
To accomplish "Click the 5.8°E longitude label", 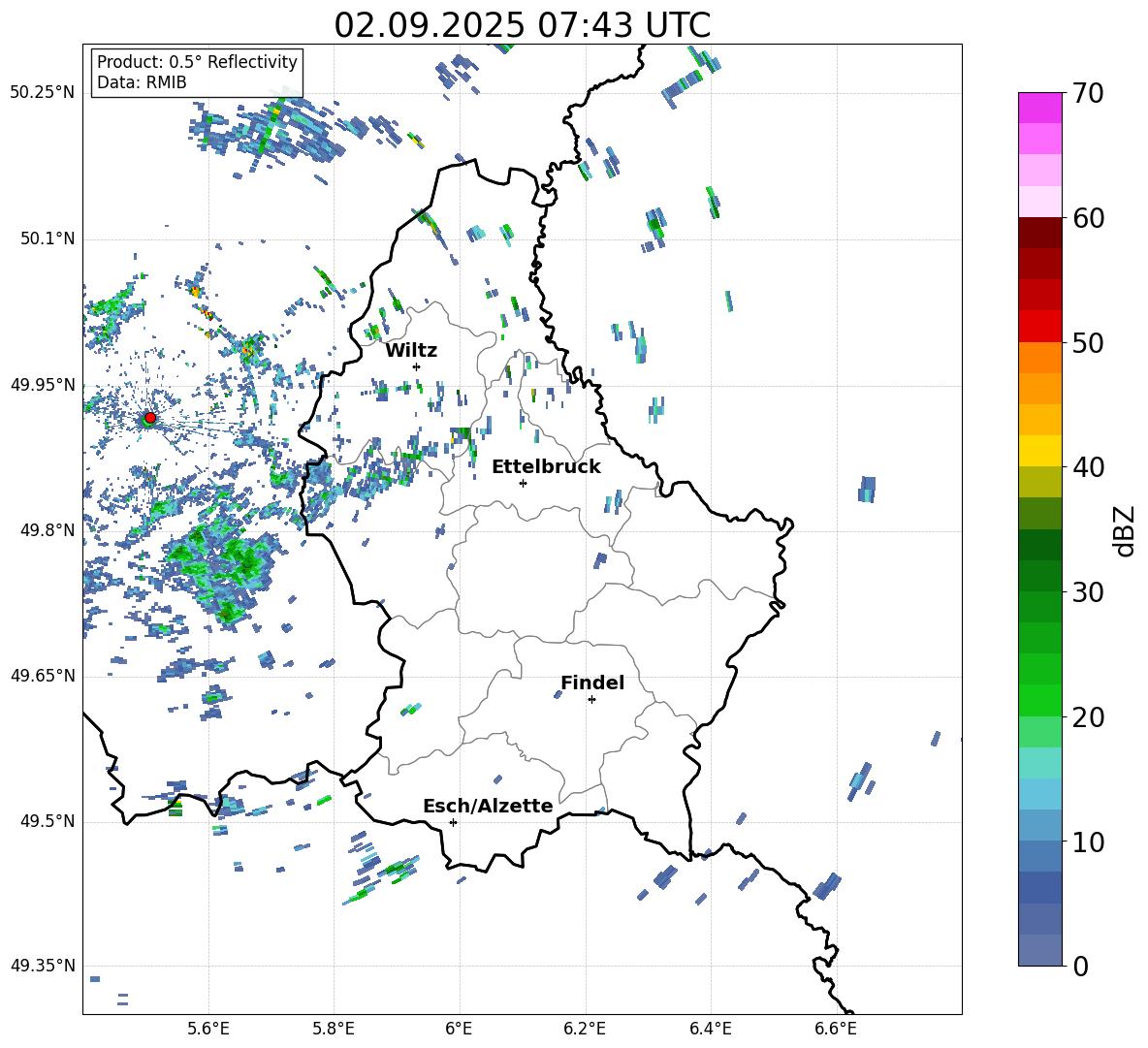I will point(334,1029).
